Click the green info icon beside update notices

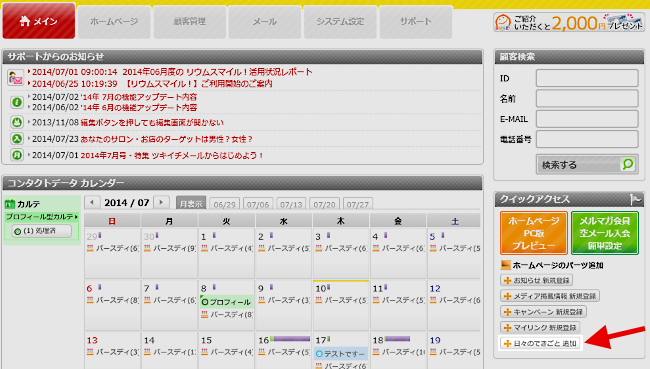(17, 102)
